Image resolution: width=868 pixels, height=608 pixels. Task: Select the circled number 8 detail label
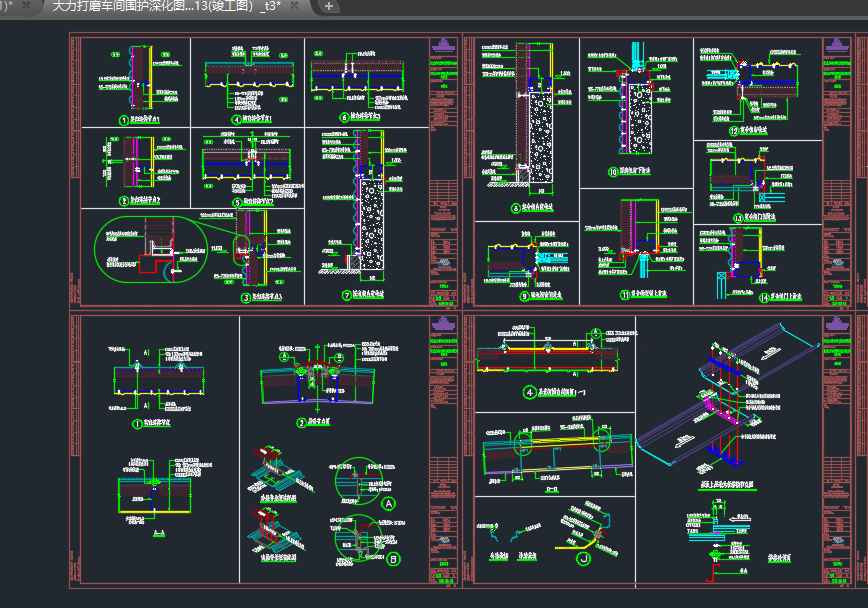(x=515, y=209)
